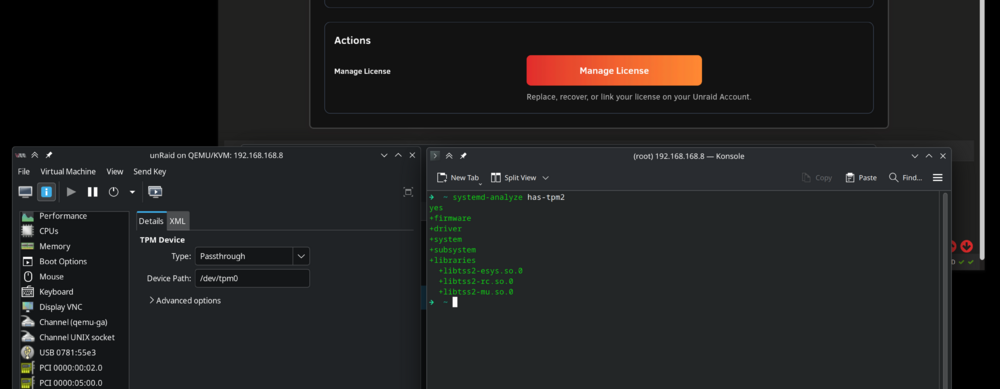
Task: Open the Konsole terminal icon window menu
Action: [x=434, y=156]
